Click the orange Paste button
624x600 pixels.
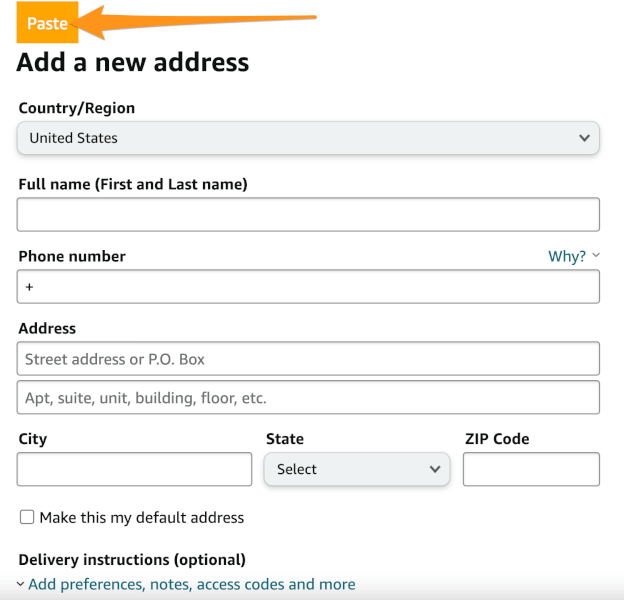coord(47,24)
